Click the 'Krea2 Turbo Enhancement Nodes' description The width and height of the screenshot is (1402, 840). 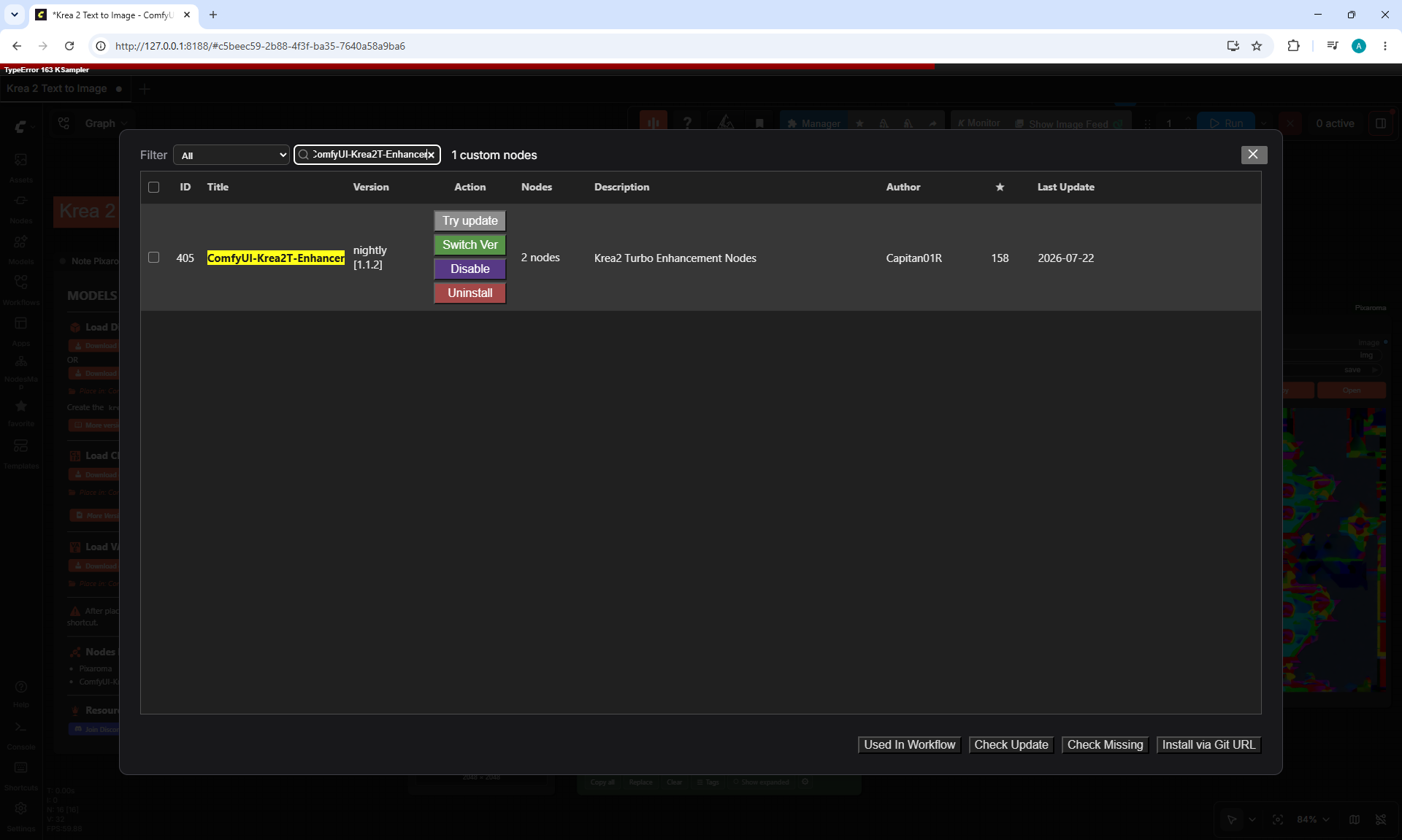point(675,258)
